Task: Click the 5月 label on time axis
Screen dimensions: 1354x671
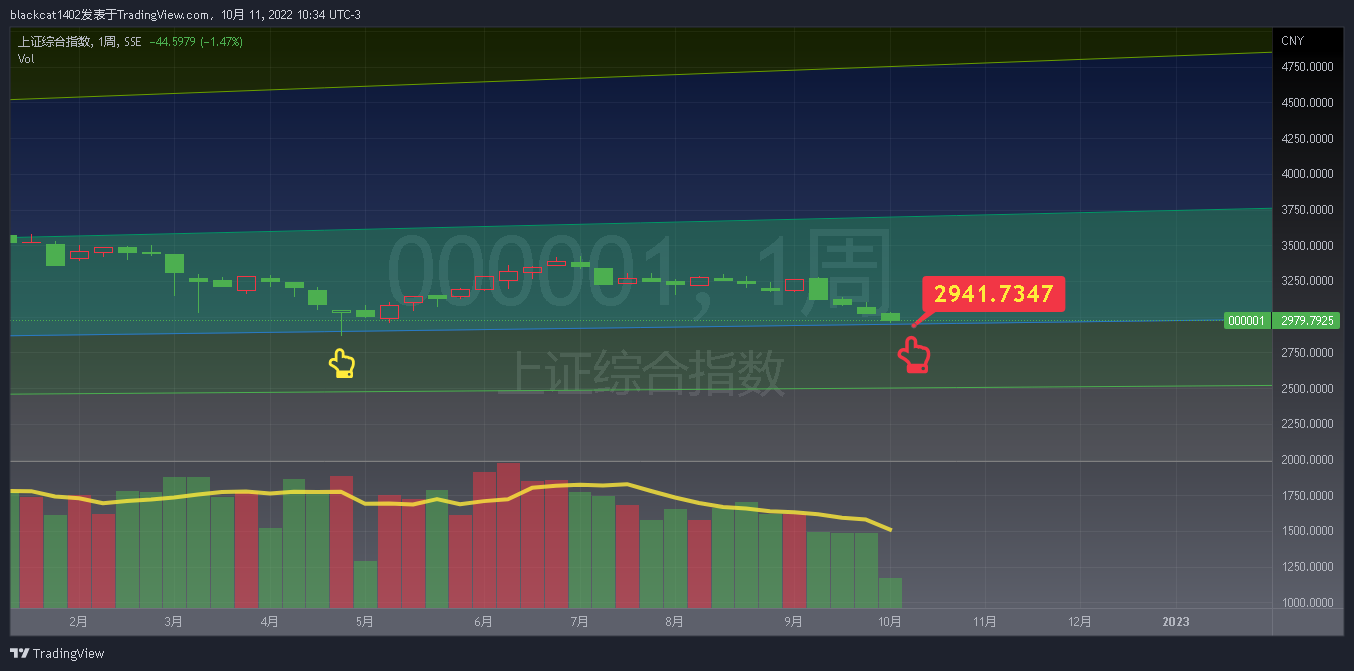Action: [x=365, y=622]
